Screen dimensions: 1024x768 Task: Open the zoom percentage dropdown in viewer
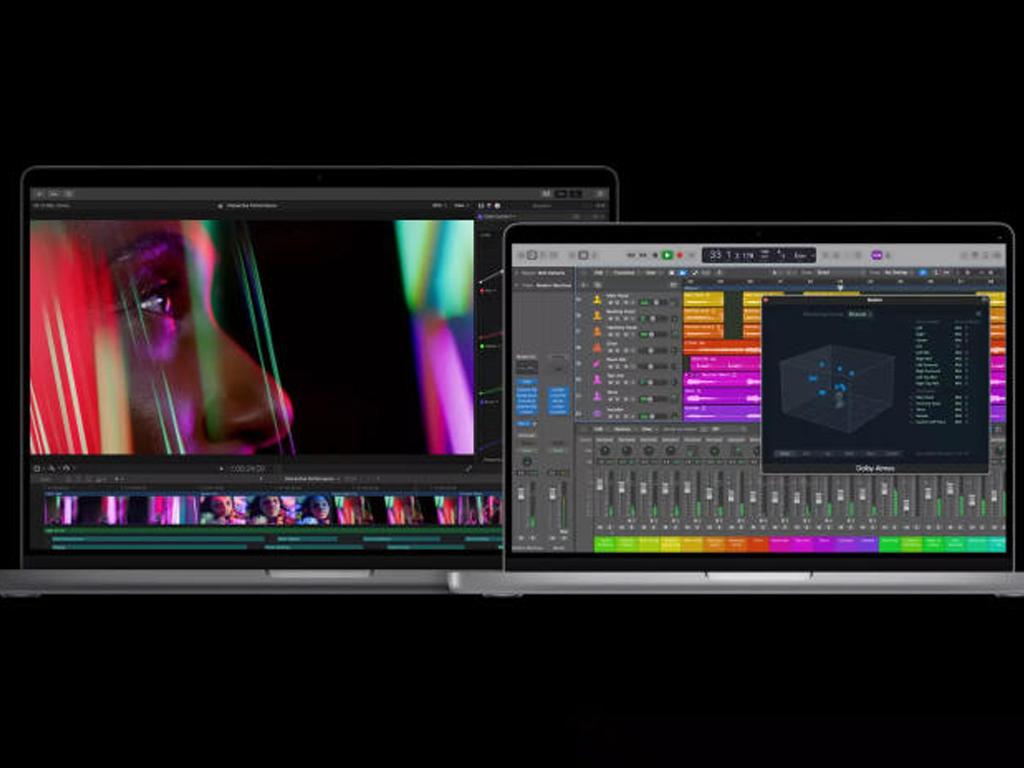(438, 205)
